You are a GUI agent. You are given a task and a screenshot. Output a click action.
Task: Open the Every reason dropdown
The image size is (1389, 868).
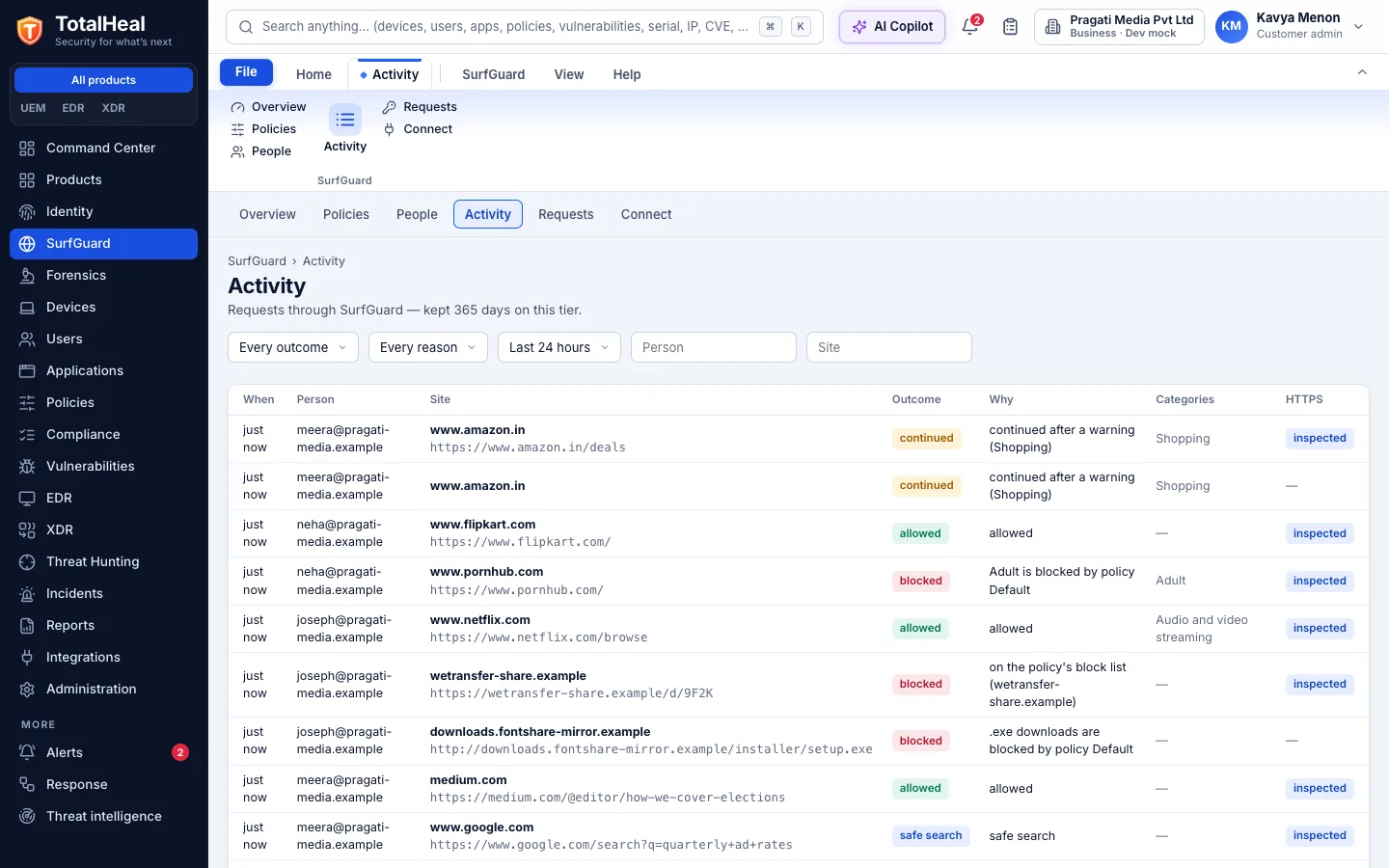pos(428,347)
